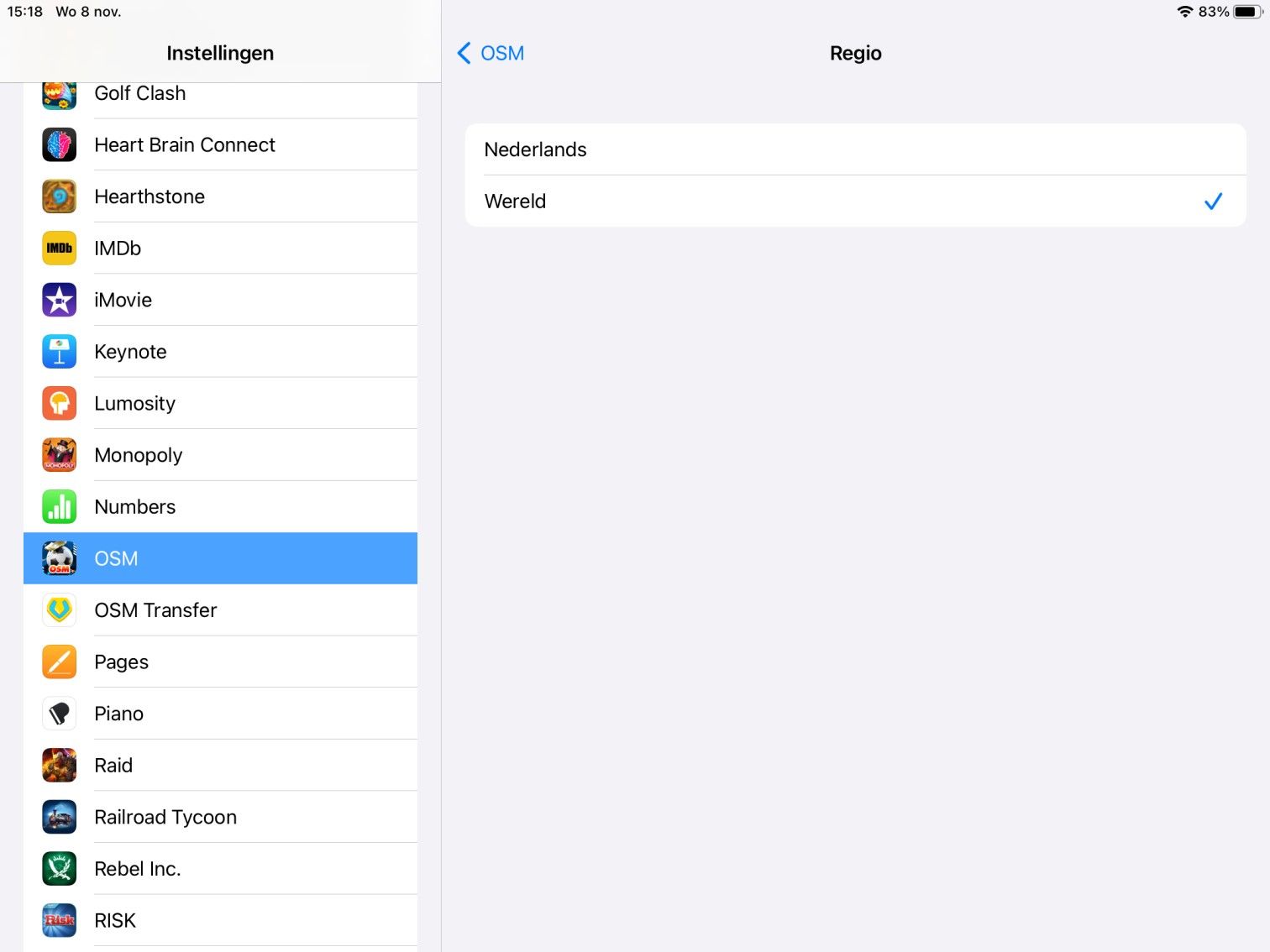Open Heart Brain Connect settings
Screen dimensions: 1270x952
click(x=220, y=145)
